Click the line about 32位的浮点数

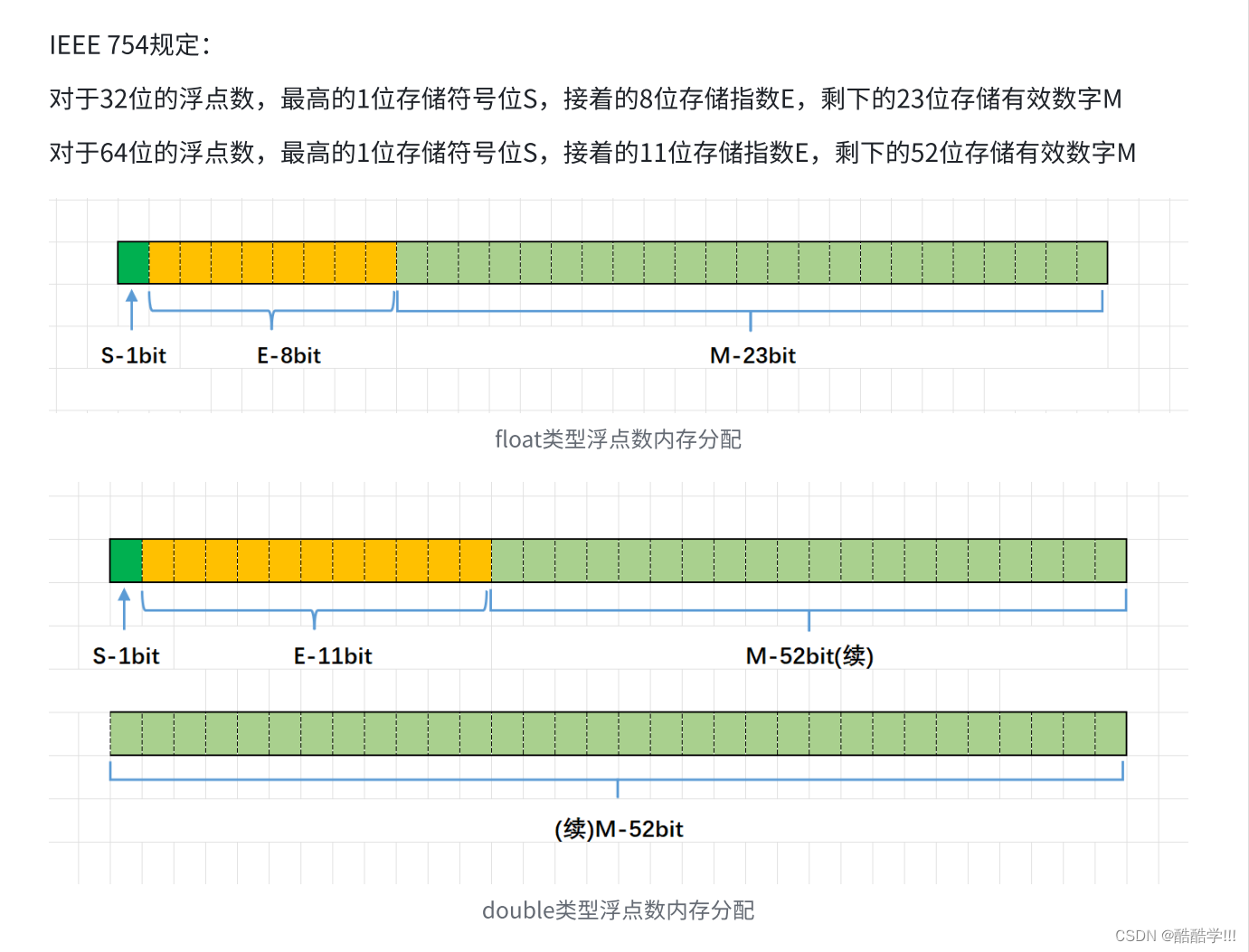(x=585, y=99)
